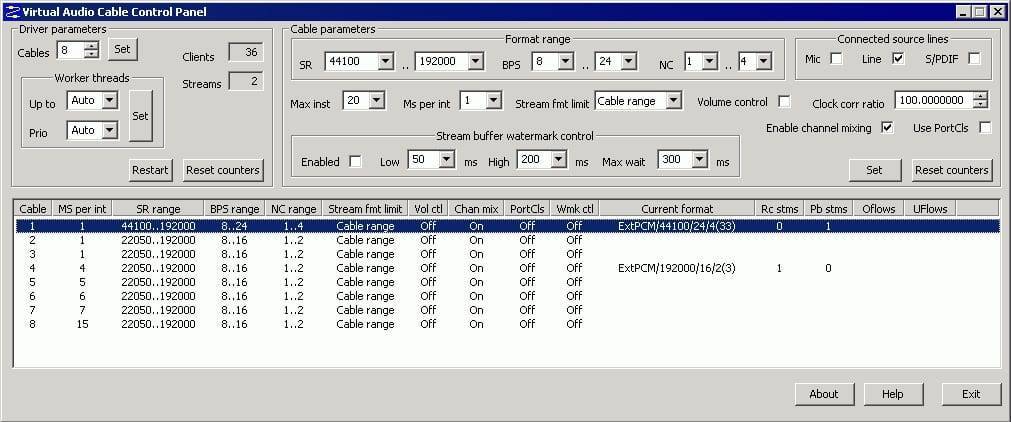The image size is (1011, 422).
Task: Expand the Max inst dropdown
Action: pyautogui.click(x=376, y=101)
